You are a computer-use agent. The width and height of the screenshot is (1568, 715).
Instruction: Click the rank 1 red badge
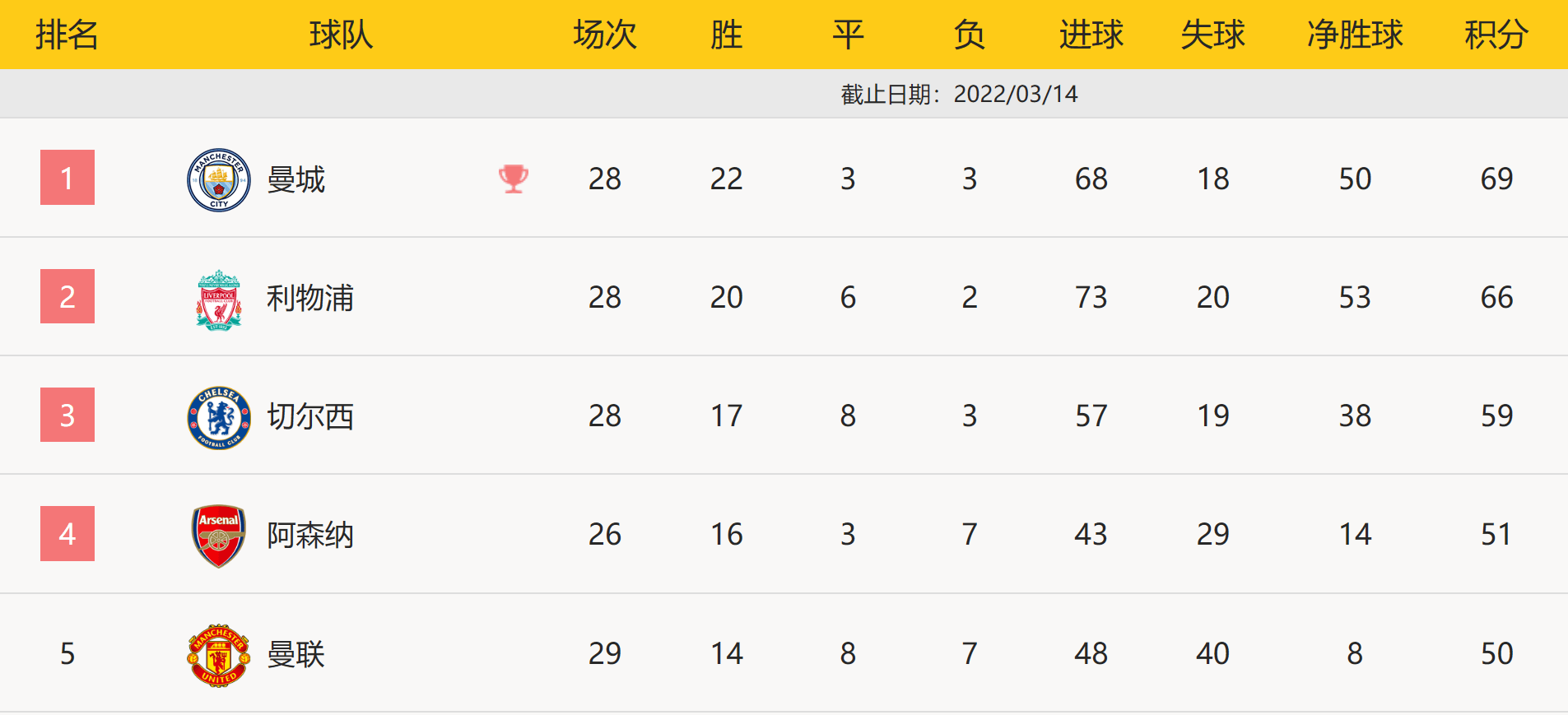[x=67, y=178]
